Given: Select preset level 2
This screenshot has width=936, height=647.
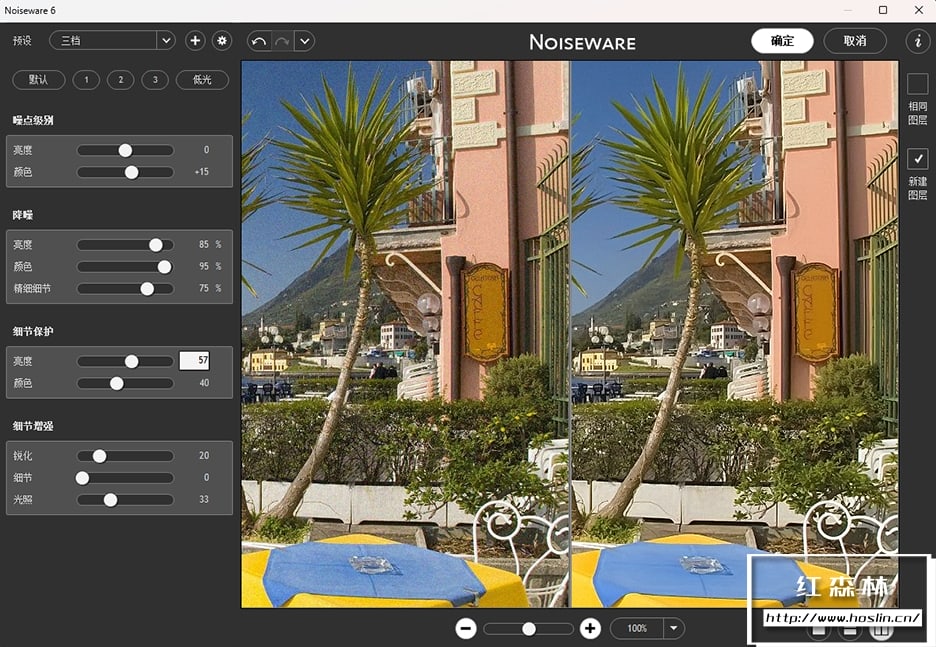Looking at the screenshot, I should point(121,79).
